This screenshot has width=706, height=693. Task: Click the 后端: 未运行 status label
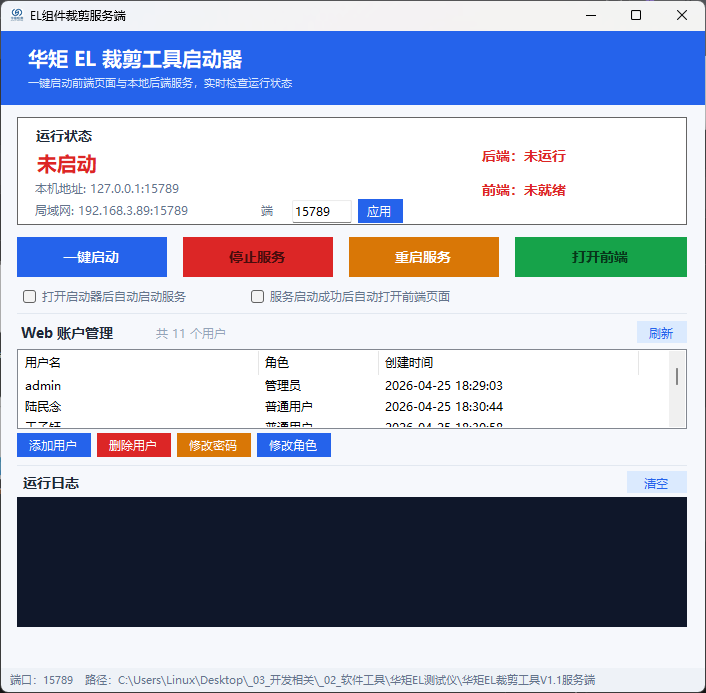pyautogui.click(x=524, y=156)
